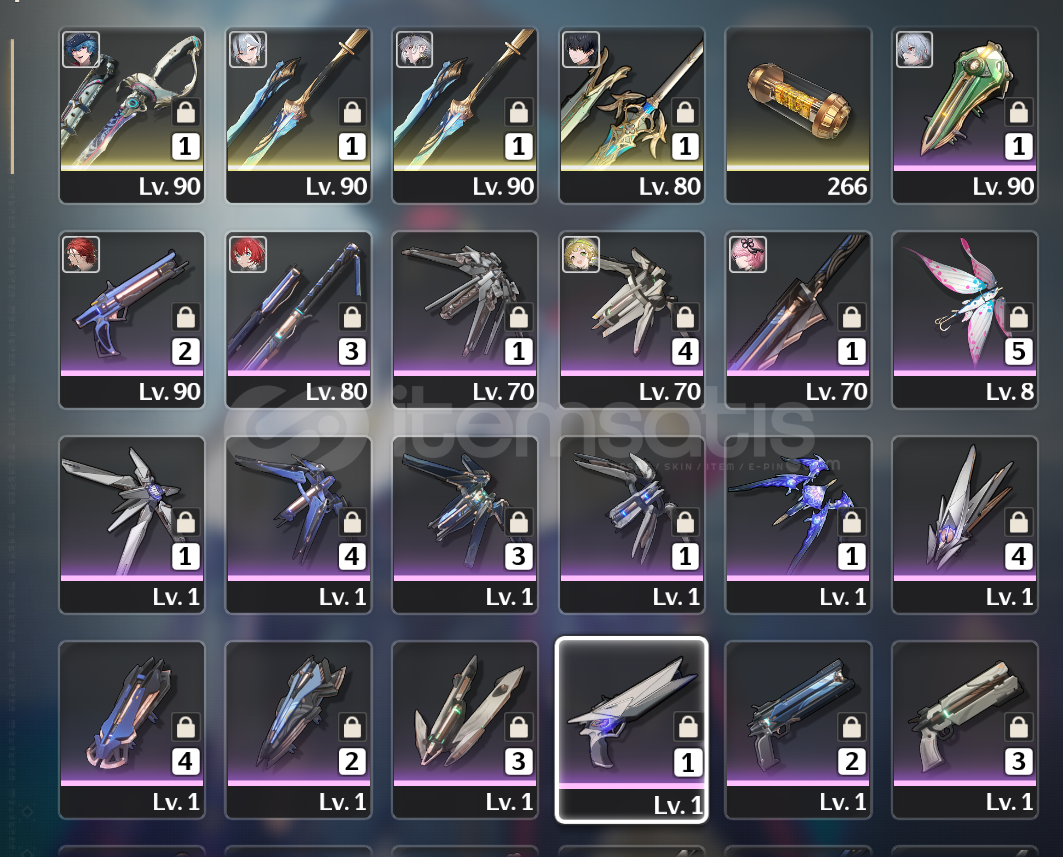Toggle lock on highlighted white pistol
The width and height of the screenshot is (1063, 857).
click(687, 725)
